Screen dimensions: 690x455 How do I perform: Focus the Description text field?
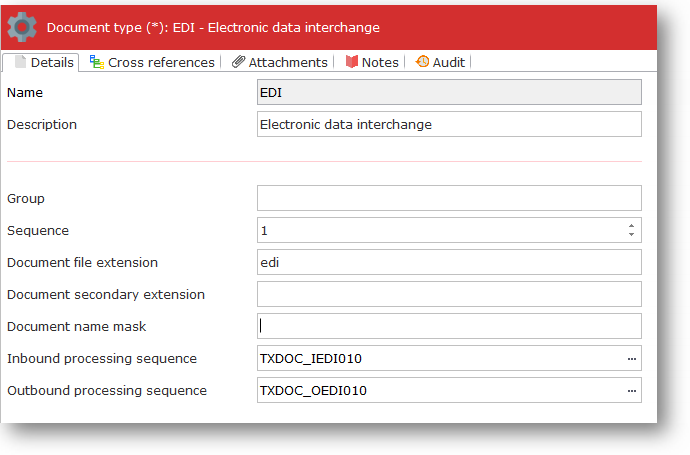point(448,124)
